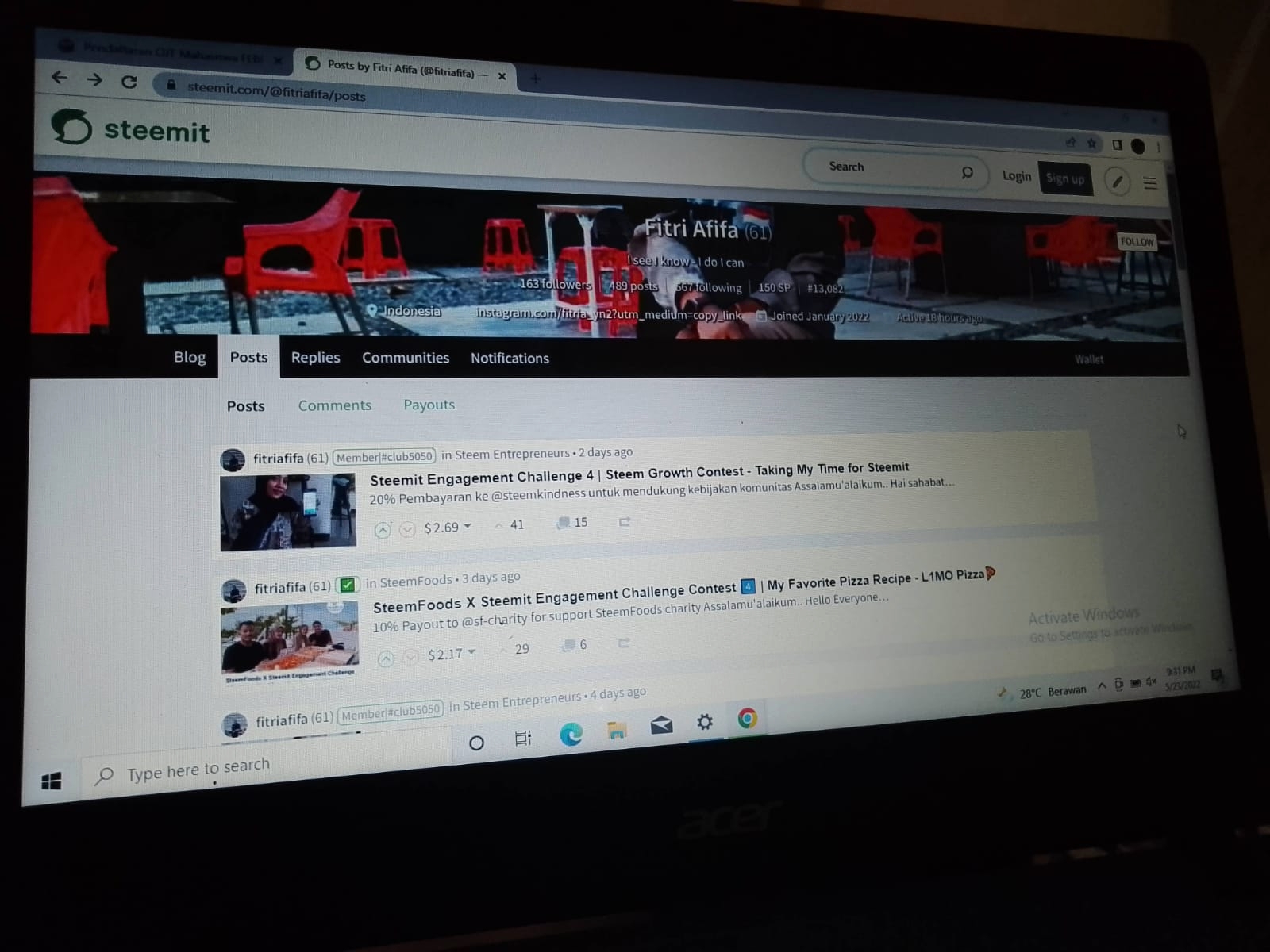Click the pencil compose post icon
This screenshot has height=952, width=1270.
[1118, 182]
